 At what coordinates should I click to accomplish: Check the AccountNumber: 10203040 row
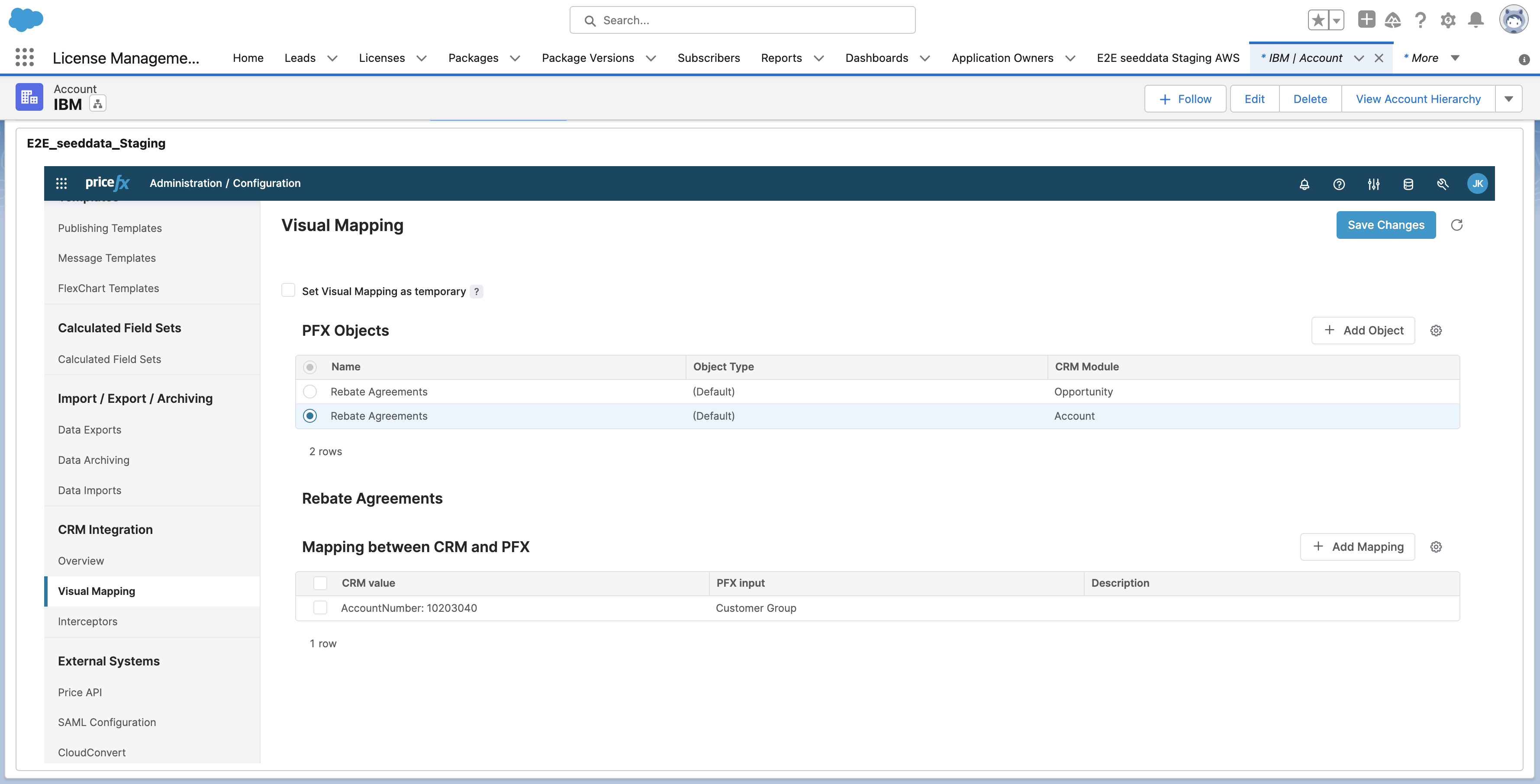click(320, 607)
